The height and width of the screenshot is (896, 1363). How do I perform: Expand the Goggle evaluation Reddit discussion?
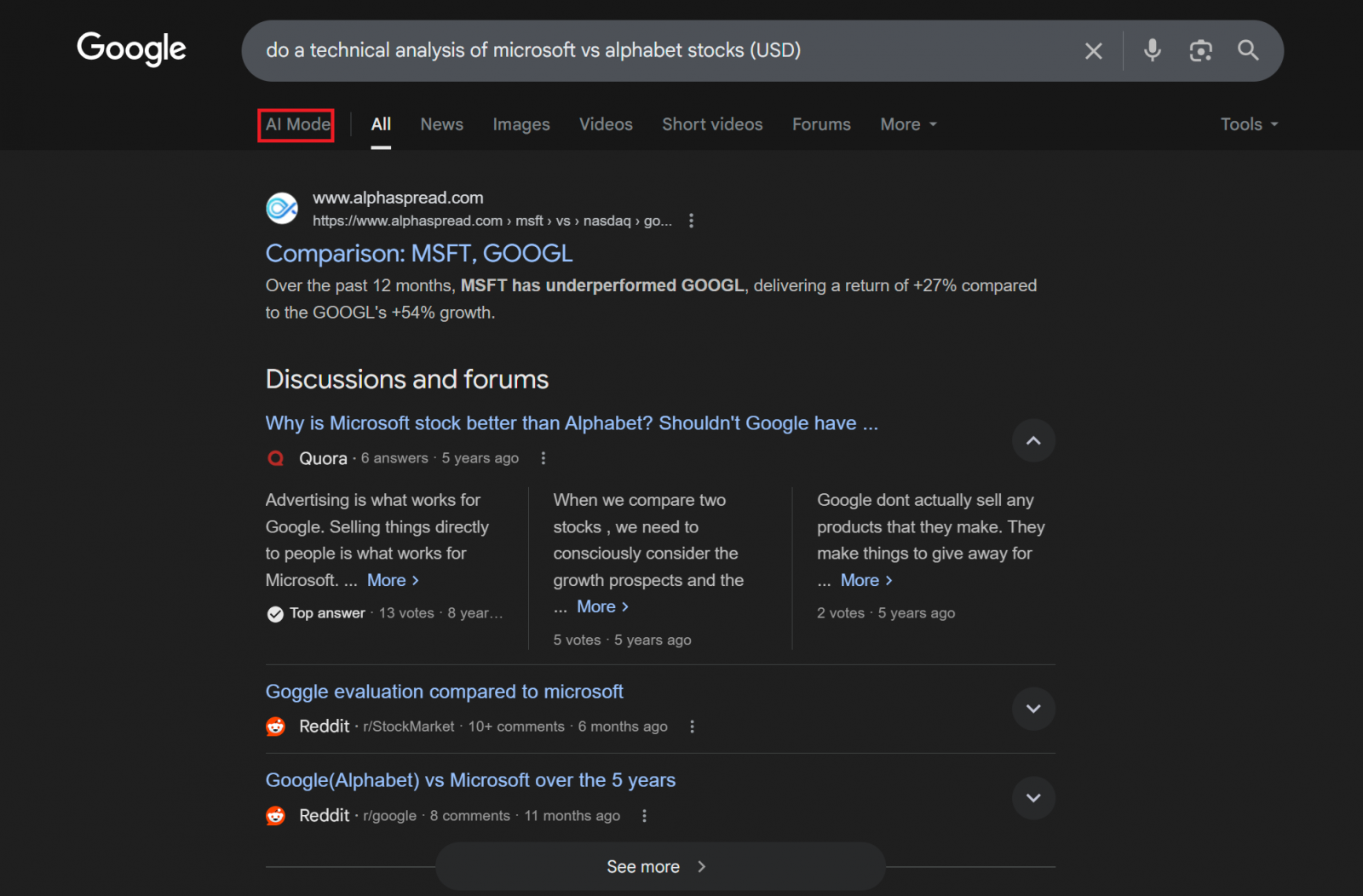[1032, 708]
